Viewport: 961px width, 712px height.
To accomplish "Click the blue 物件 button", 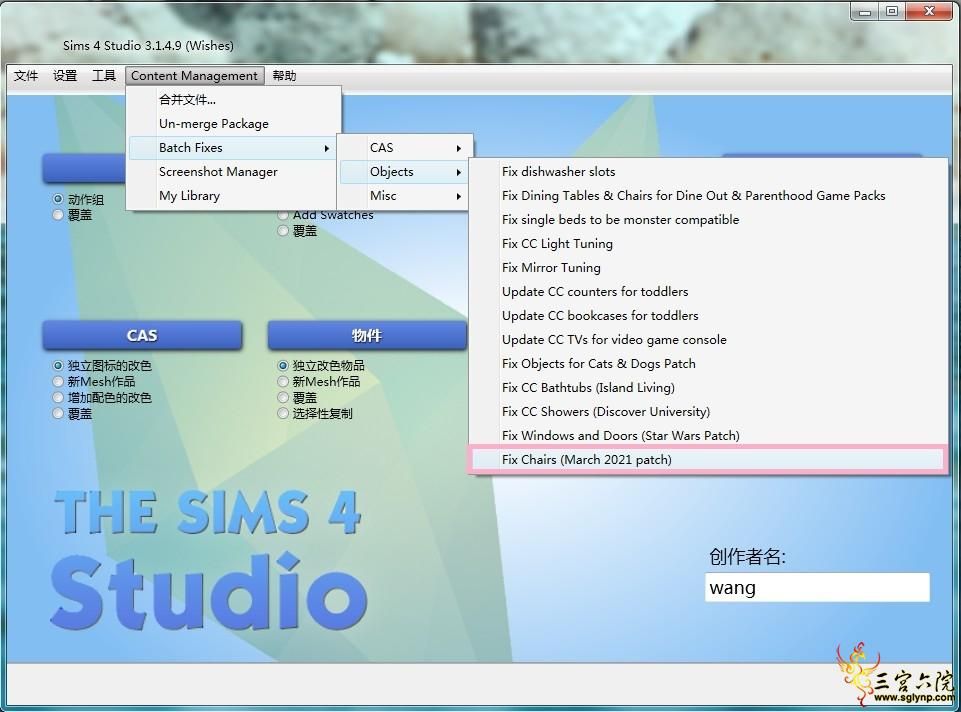I will (x=367, y=335).
